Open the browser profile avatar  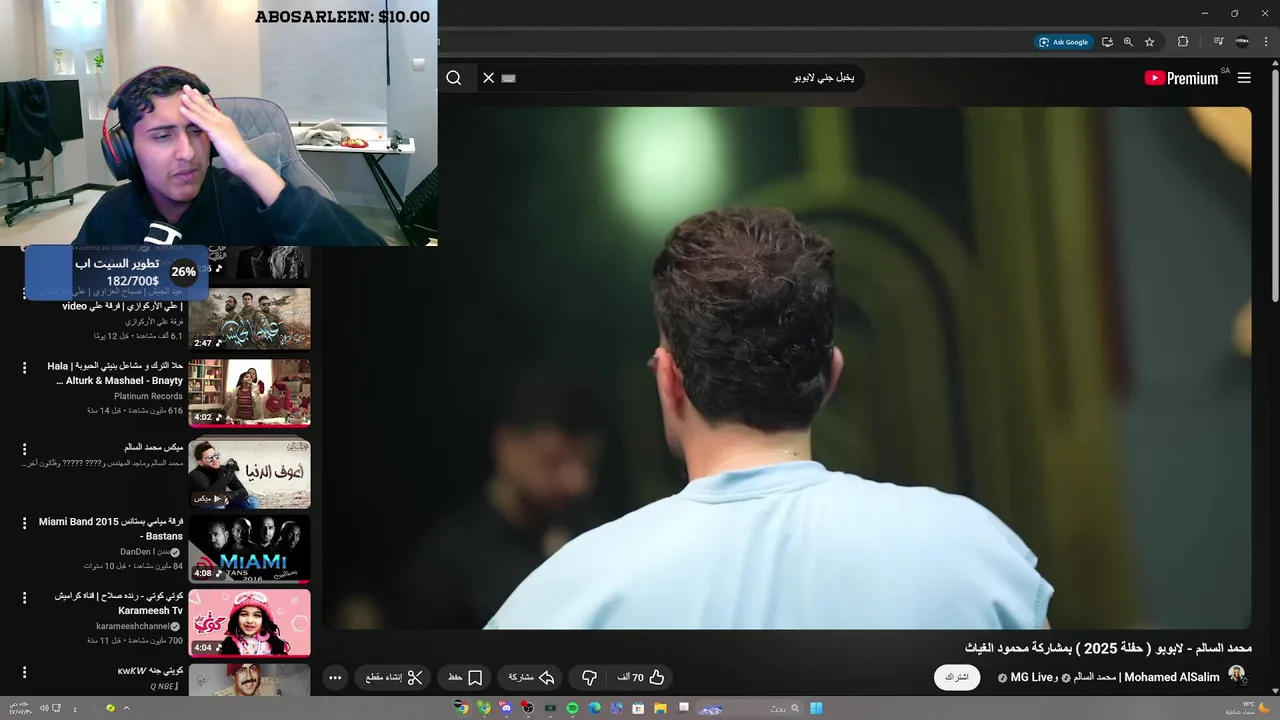1242,42
